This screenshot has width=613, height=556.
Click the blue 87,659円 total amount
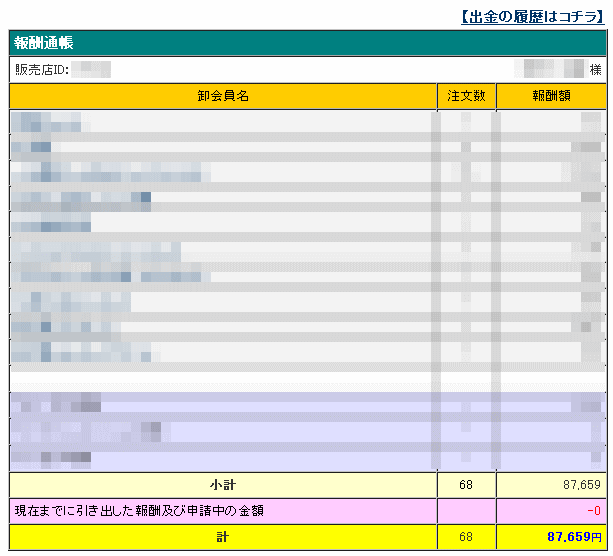coord(574,537)
